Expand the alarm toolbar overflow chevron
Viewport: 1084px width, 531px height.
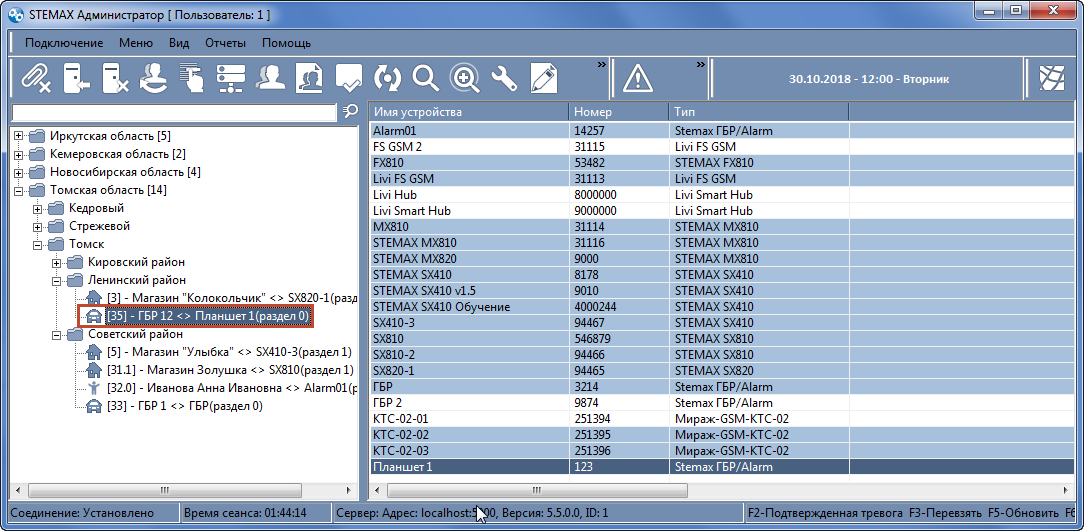(x=700, y=64)
